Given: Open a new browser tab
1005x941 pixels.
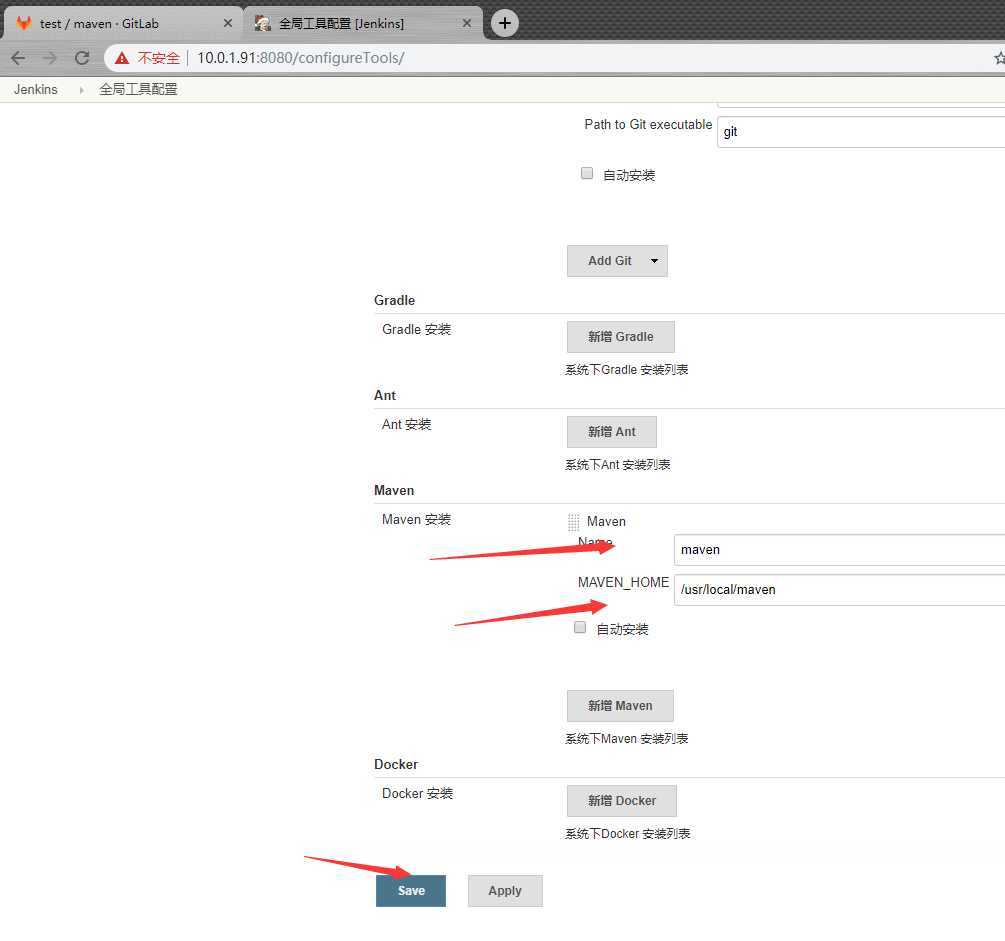Looking at the screenshot, I should (x=505, y=23).
